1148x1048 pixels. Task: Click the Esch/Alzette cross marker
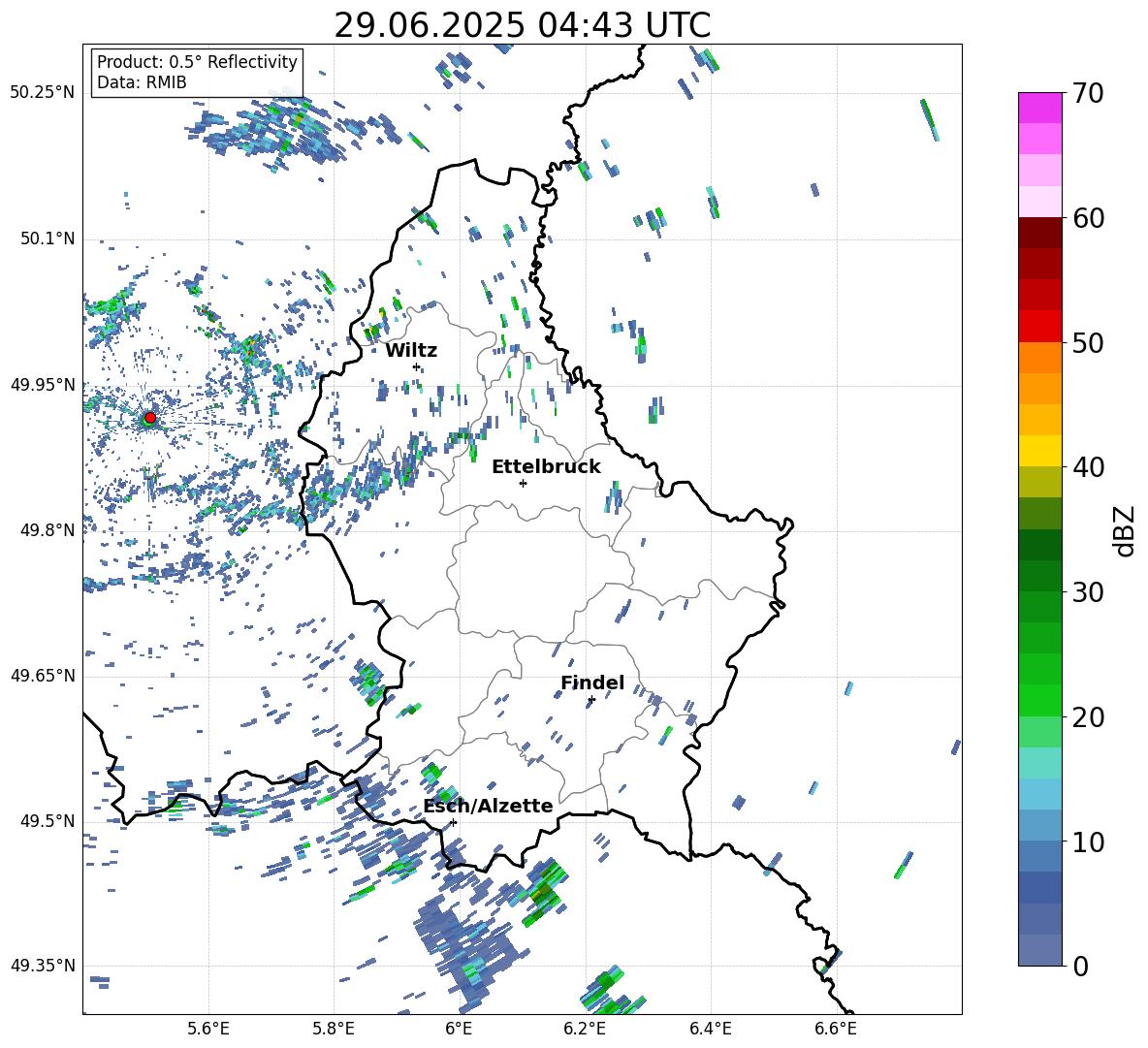point(453,822)
